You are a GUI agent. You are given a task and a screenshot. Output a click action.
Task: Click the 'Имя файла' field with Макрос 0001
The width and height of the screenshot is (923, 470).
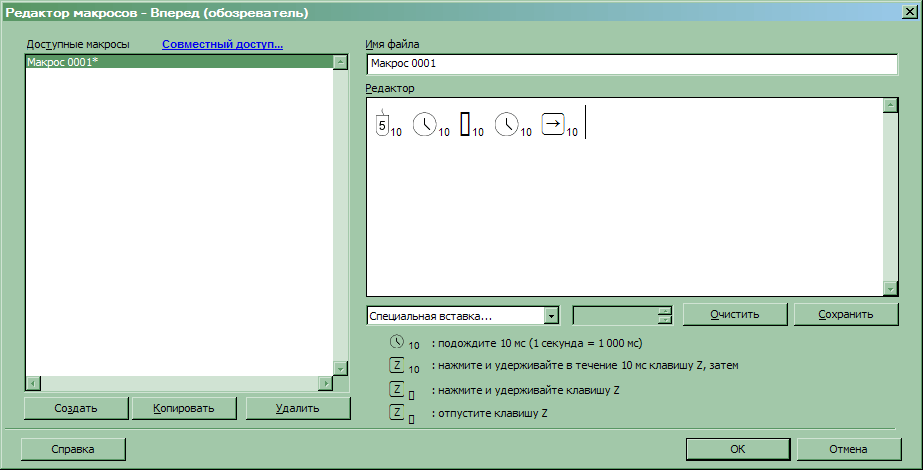tap(632, 64)
